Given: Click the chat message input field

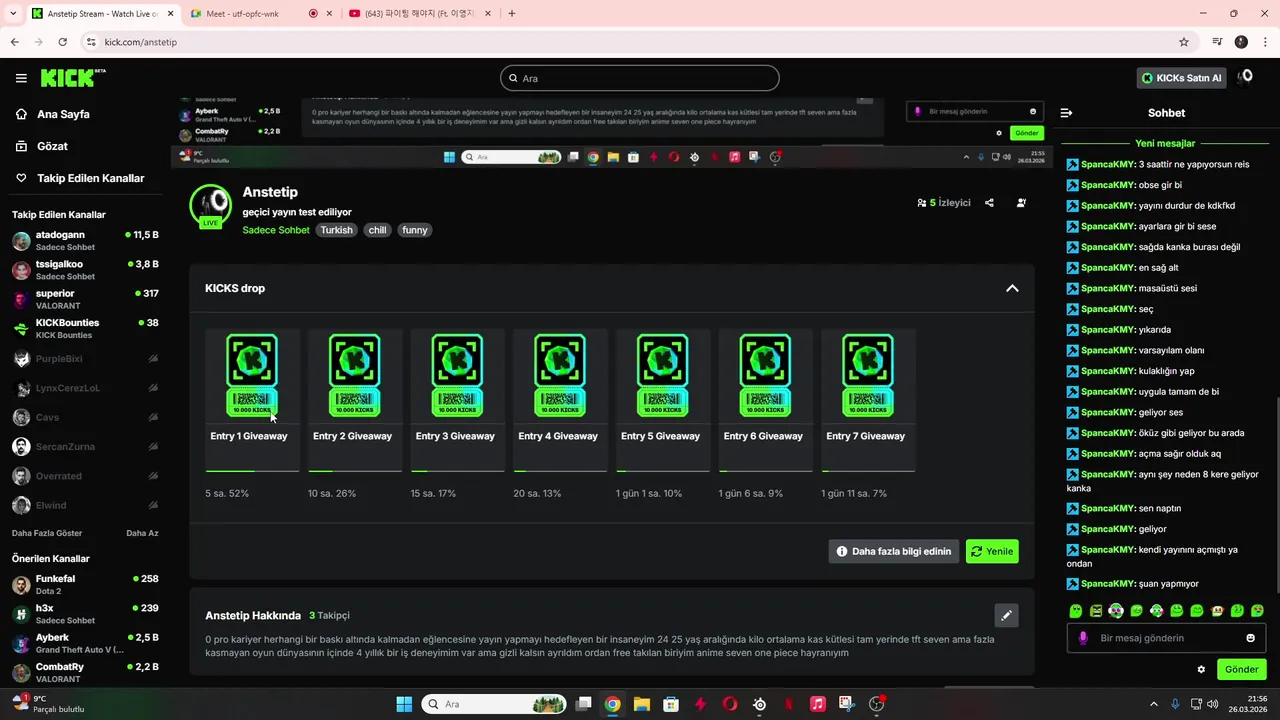Looking at the screenshot, I should [1166, 638].
